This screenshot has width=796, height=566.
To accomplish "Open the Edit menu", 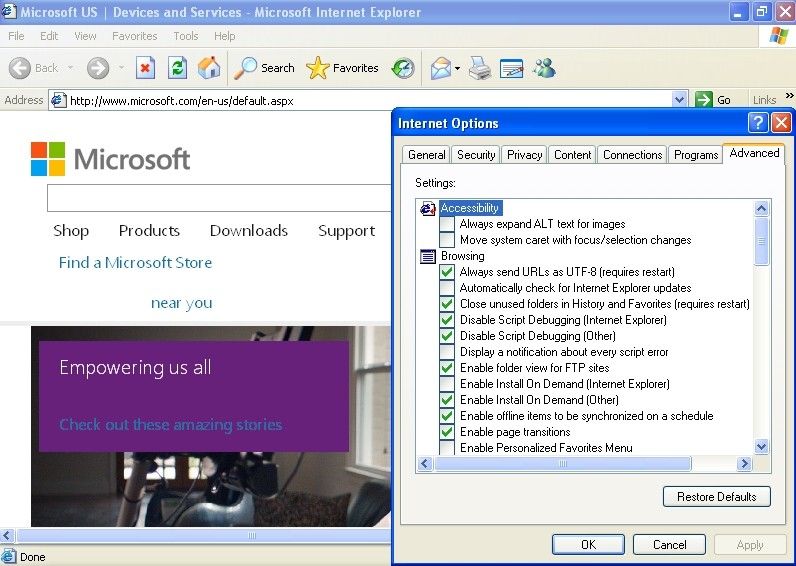I will tap(49, 36).
